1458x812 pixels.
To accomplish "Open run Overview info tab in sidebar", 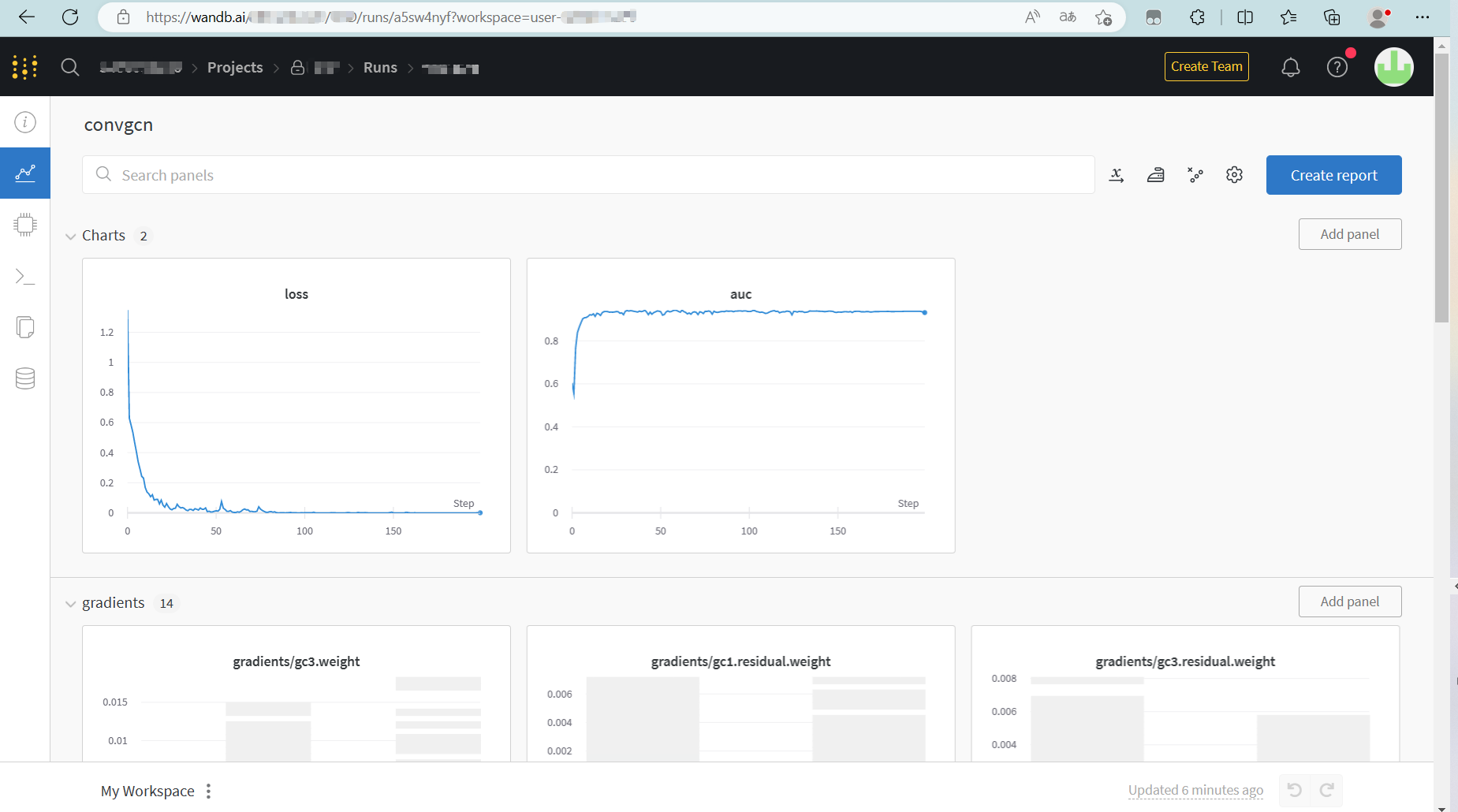I will click(x=25, y=122).
